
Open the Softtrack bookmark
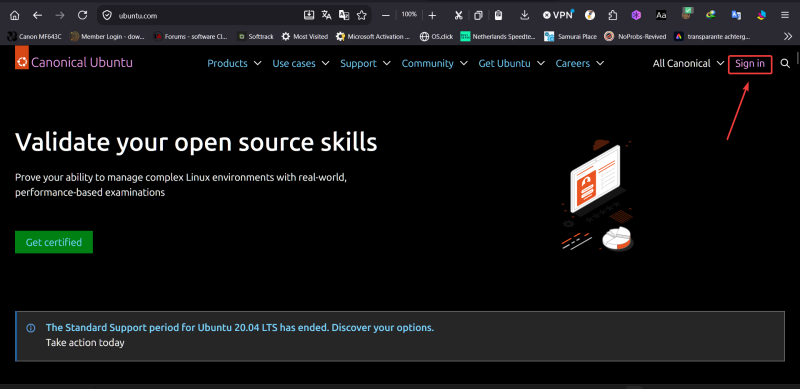click(x=256, y=36)
